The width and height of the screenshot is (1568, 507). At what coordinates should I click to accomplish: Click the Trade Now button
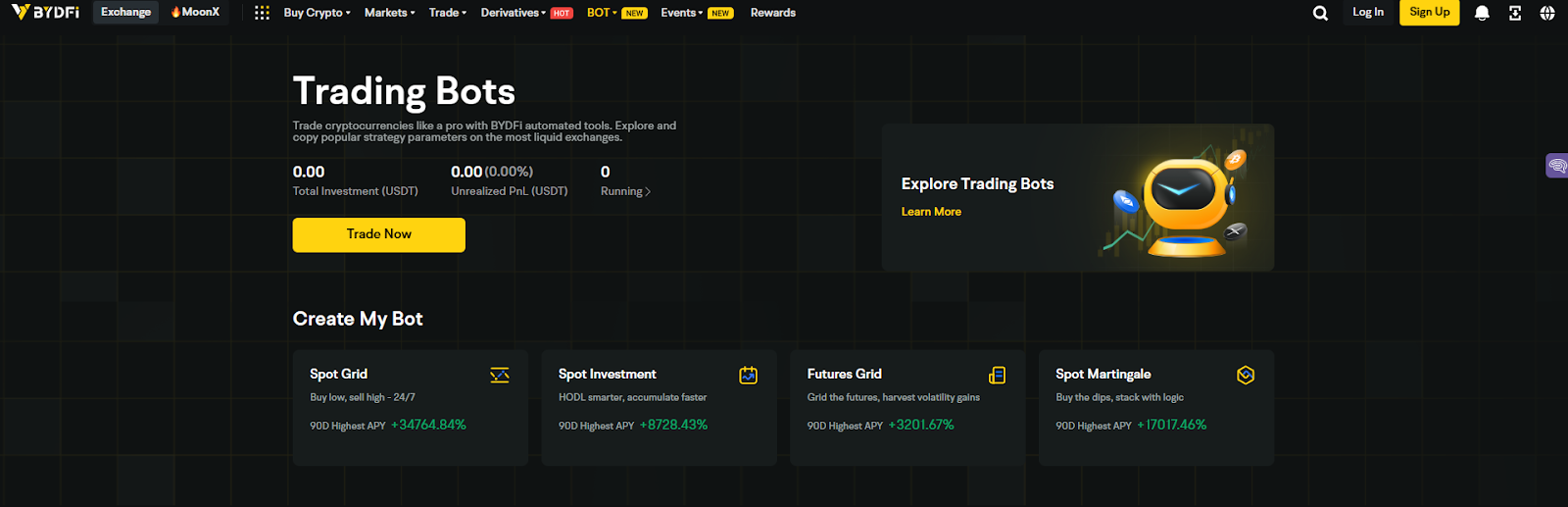point(379,234)
